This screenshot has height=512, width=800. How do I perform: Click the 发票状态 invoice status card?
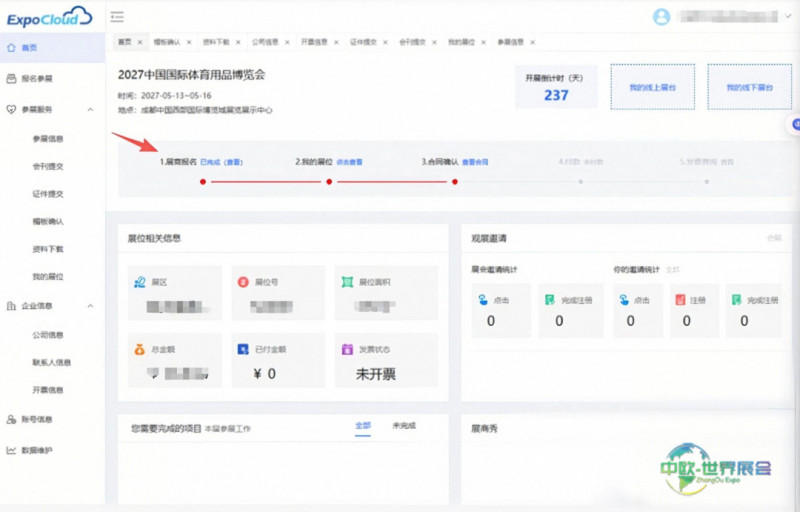coord(386,360)
